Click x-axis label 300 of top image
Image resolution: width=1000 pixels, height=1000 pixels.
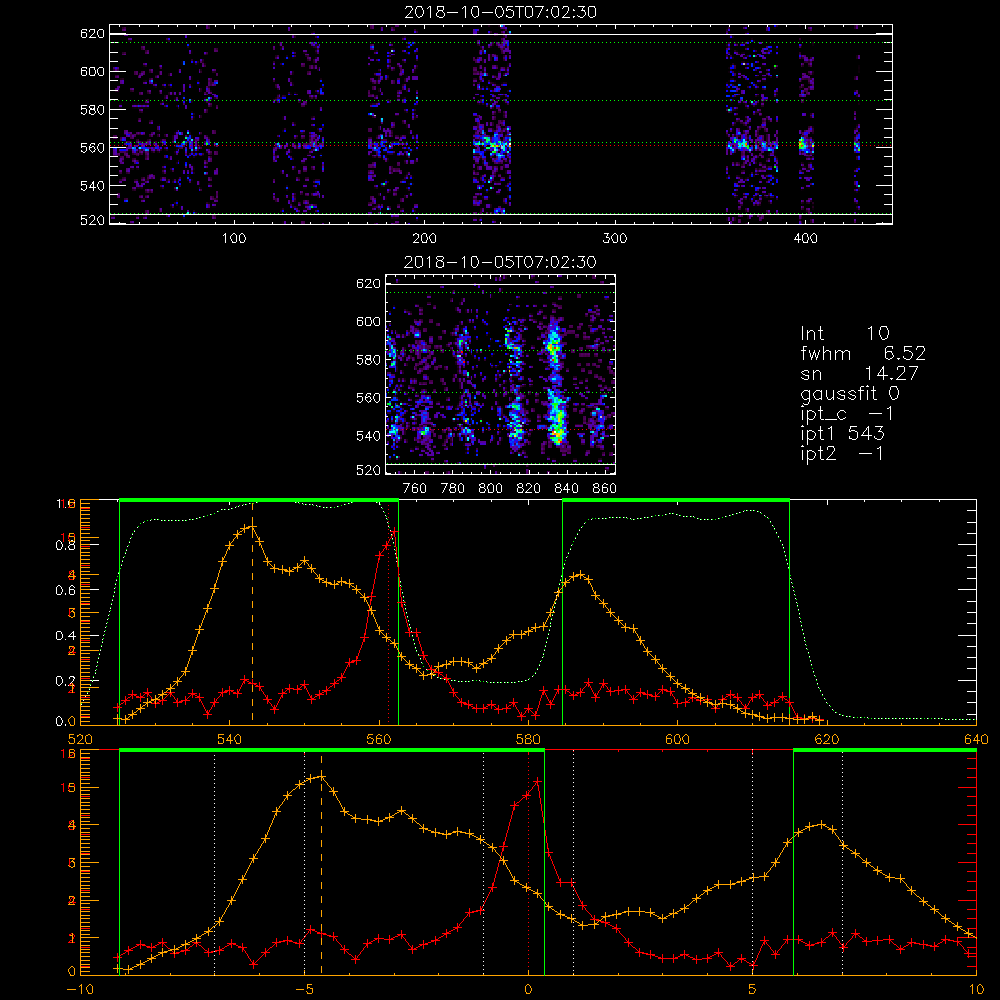[614, 239]
